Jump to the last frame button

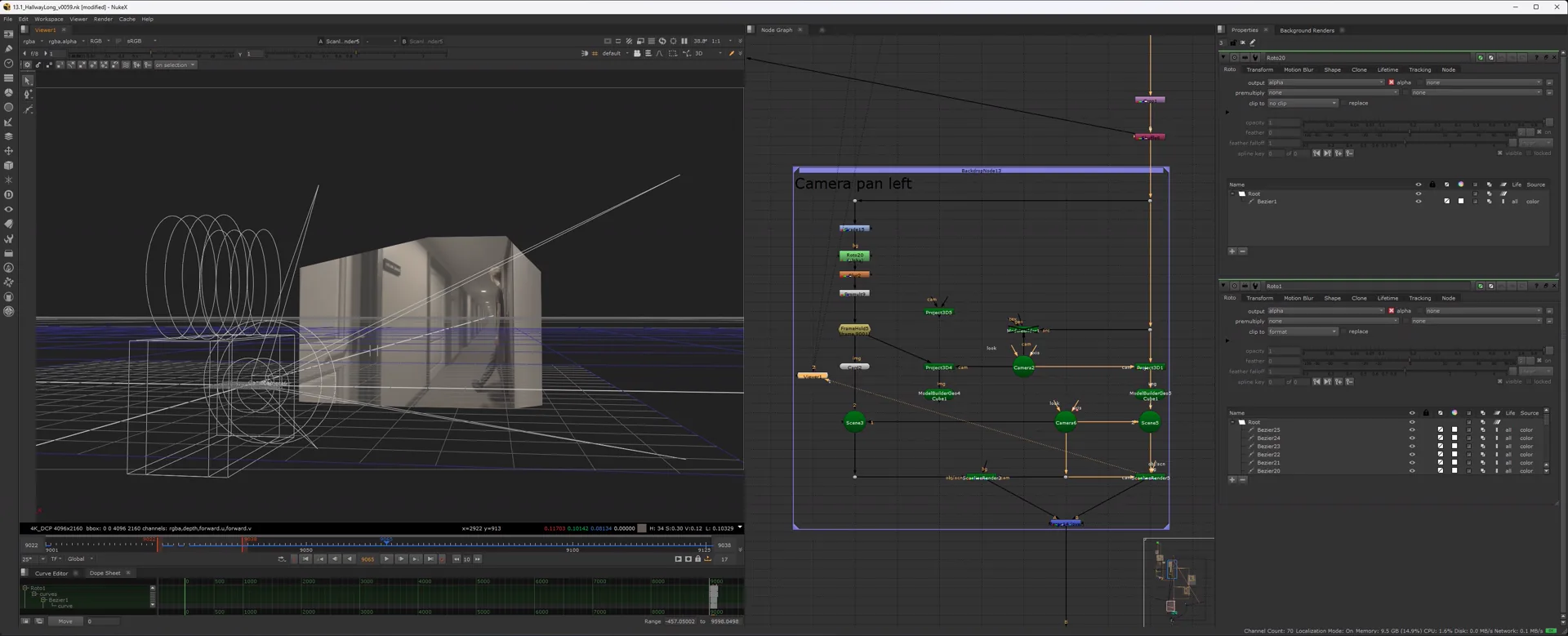[430, 559]
